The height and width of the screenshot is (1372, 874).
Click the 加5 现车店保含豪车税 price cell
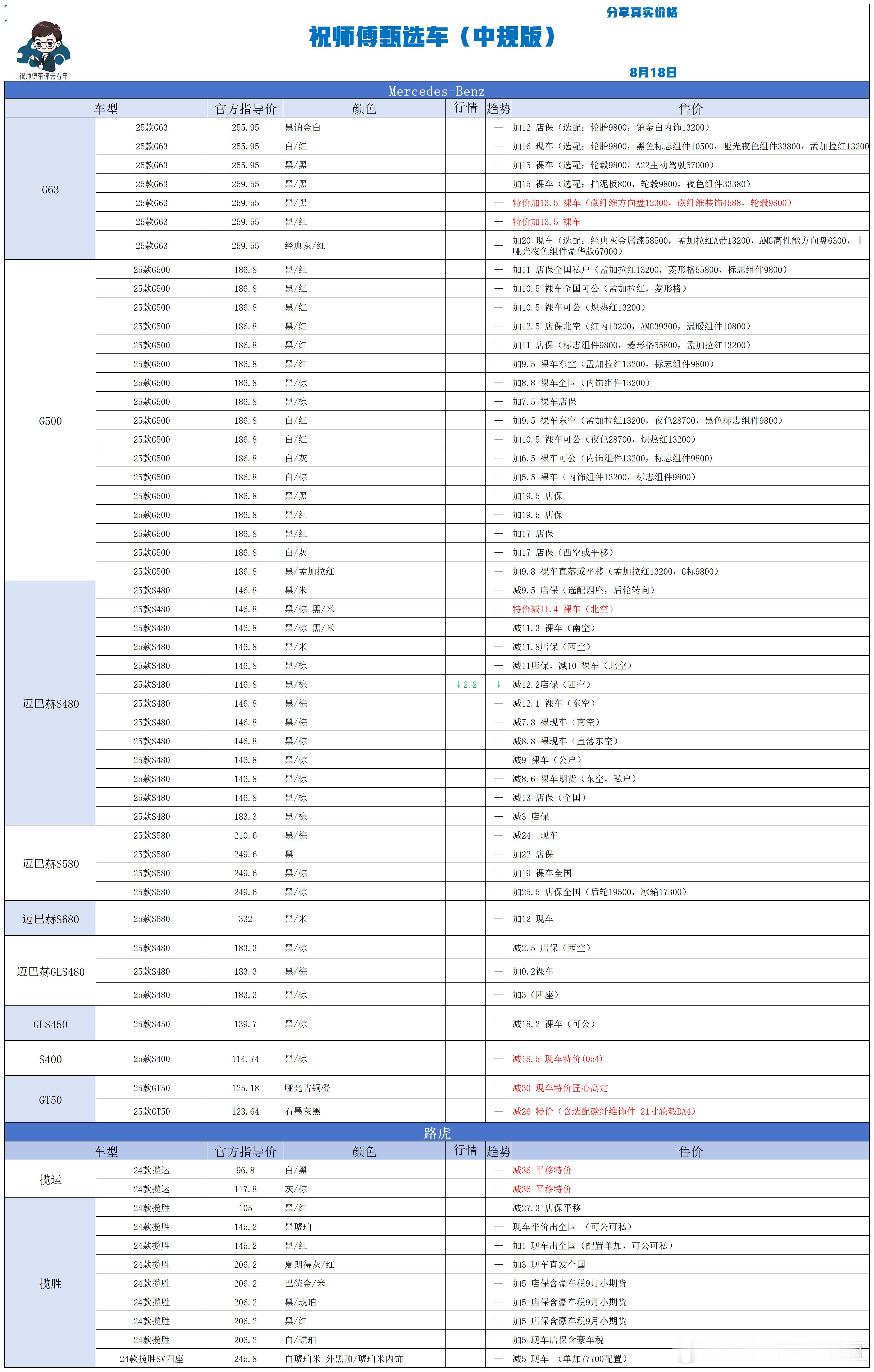pos(690,1339)
